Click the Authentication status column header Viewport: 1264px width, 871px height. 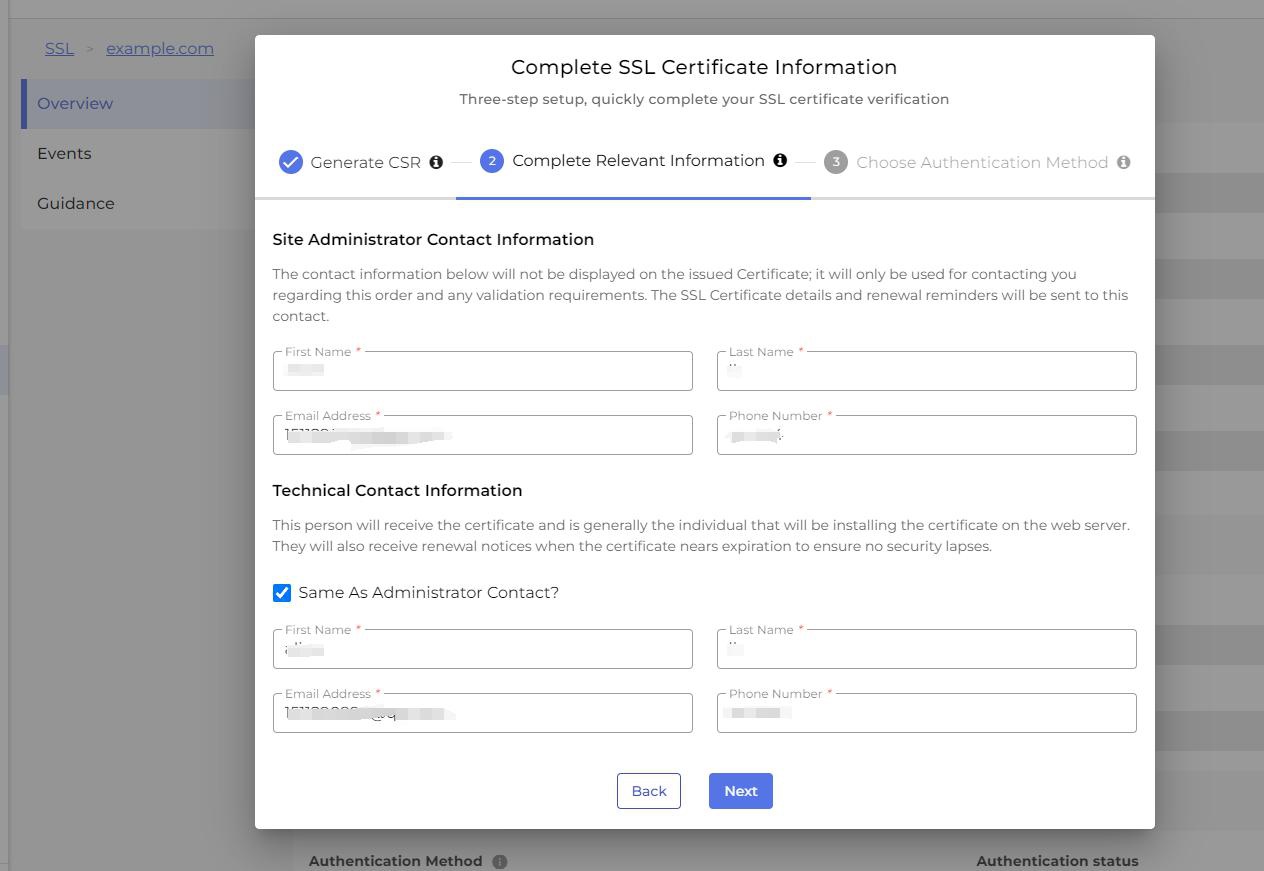(1057, 861)
